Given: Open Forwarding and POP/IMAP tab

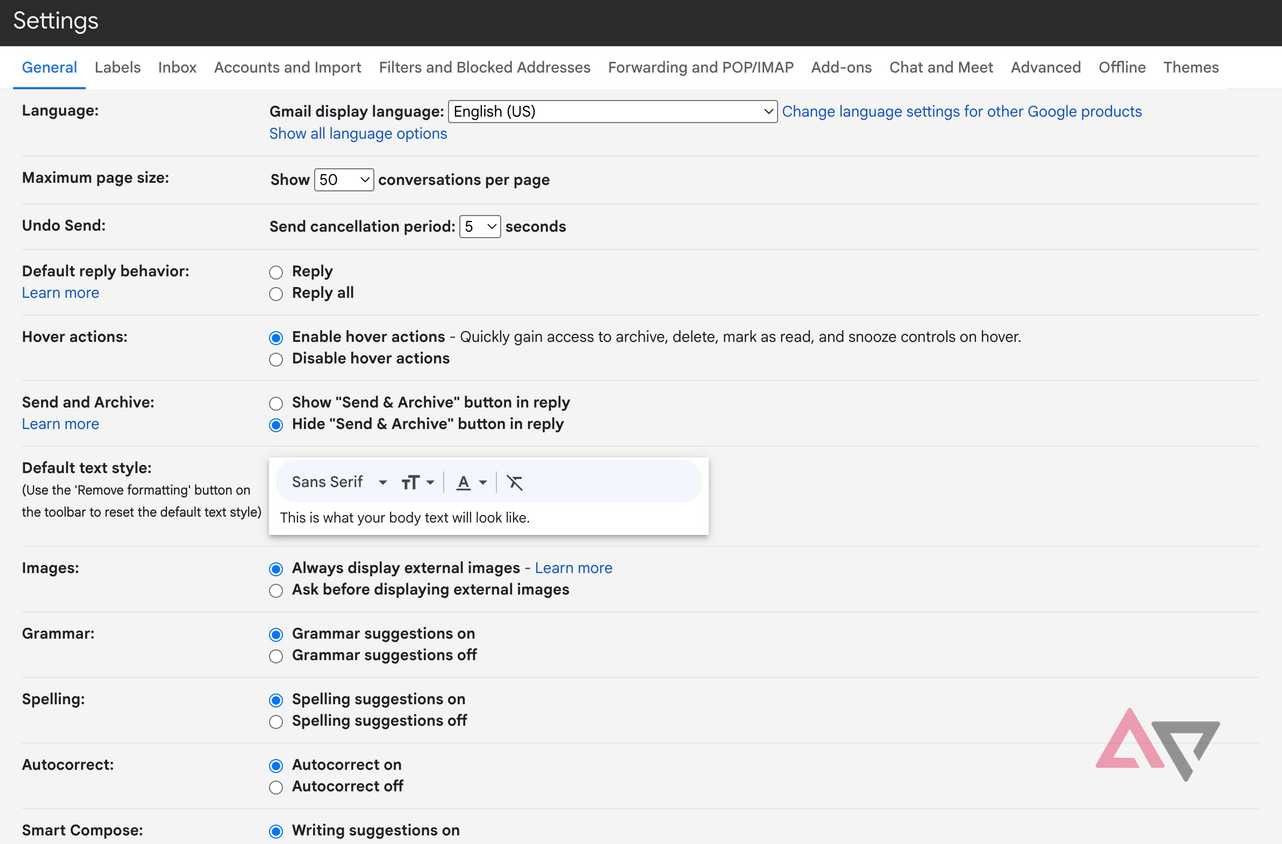Looking at the screenshot, I should (701, 67).
